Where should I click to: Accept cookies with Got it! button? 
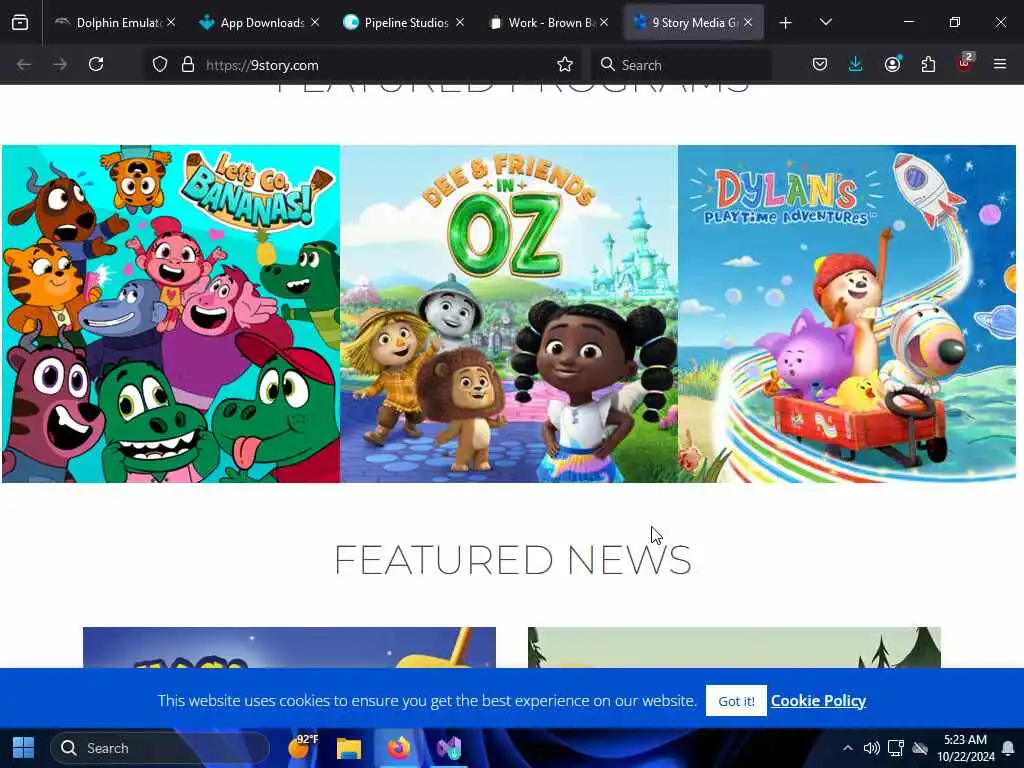coord(736,701)
